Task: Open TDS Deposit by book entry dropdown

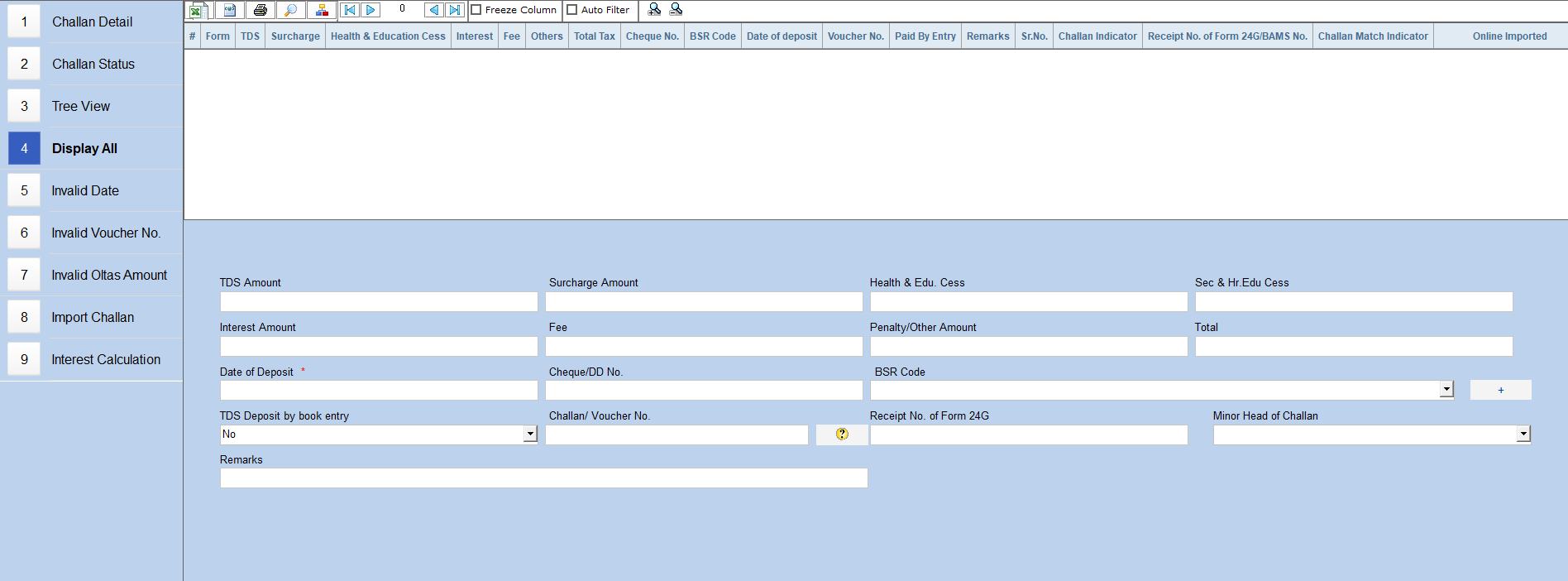Action: pos(530,435)
